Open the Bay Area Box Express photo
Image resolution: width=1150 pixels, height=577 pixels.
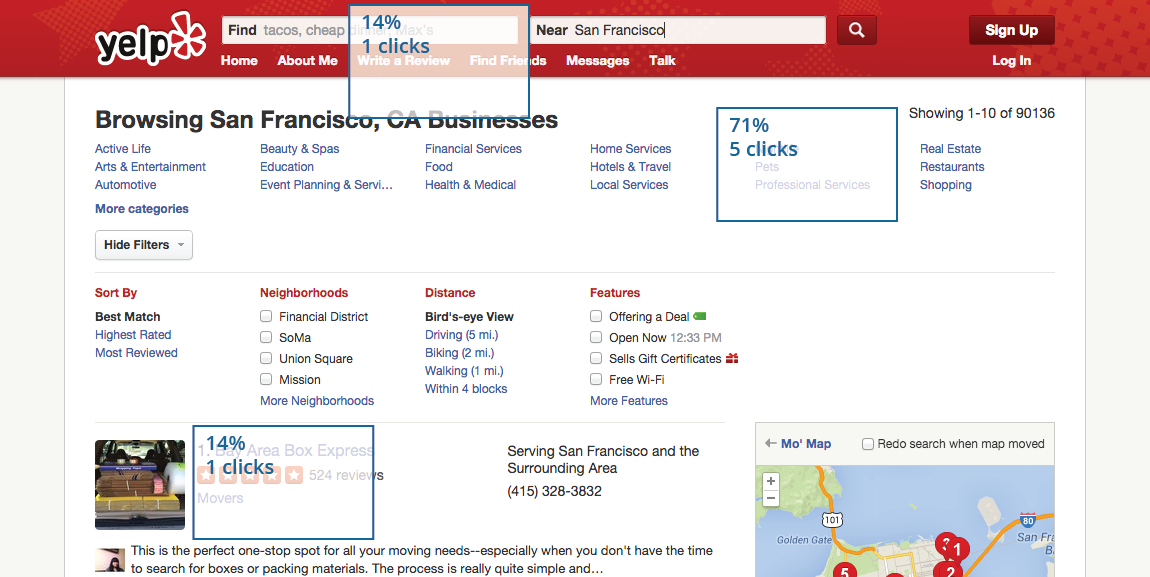tap(140, 485)
